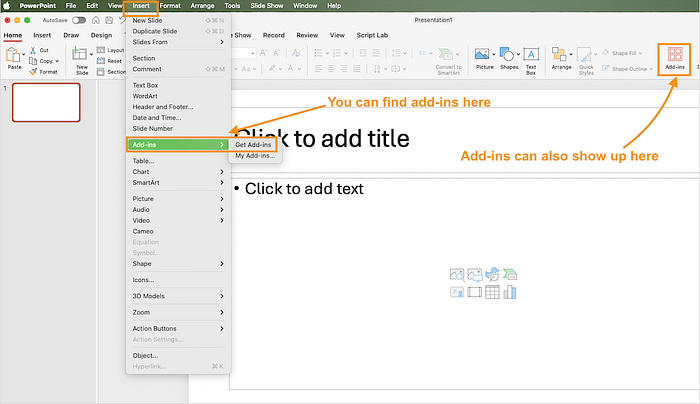Click the align text left icon
Screen dimensions: 700x404
click(x=318, y=69)
